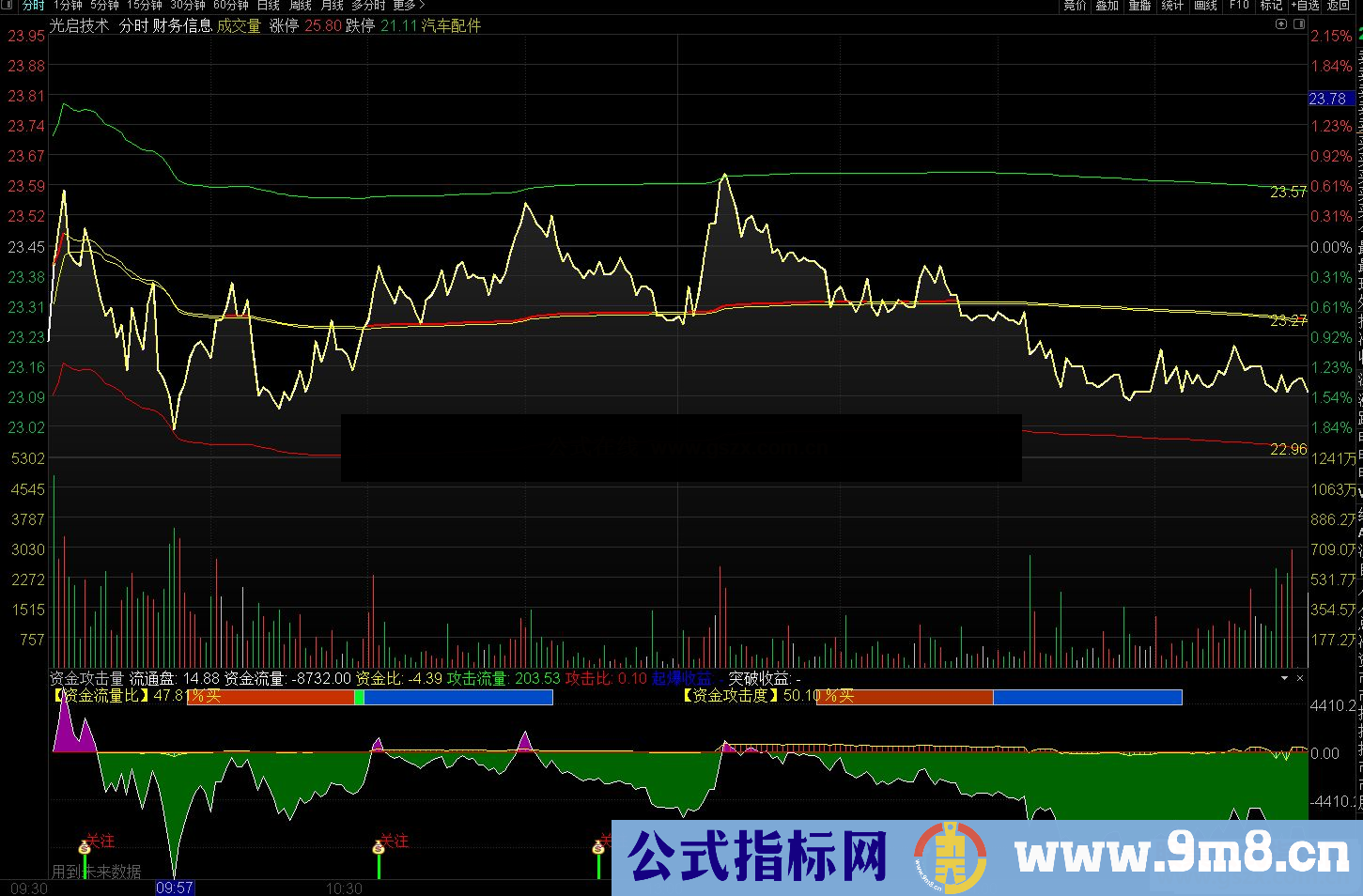1363x896 pixels.
Task: Select the 30分钟 period tab
Action: (x=188, y=6)
